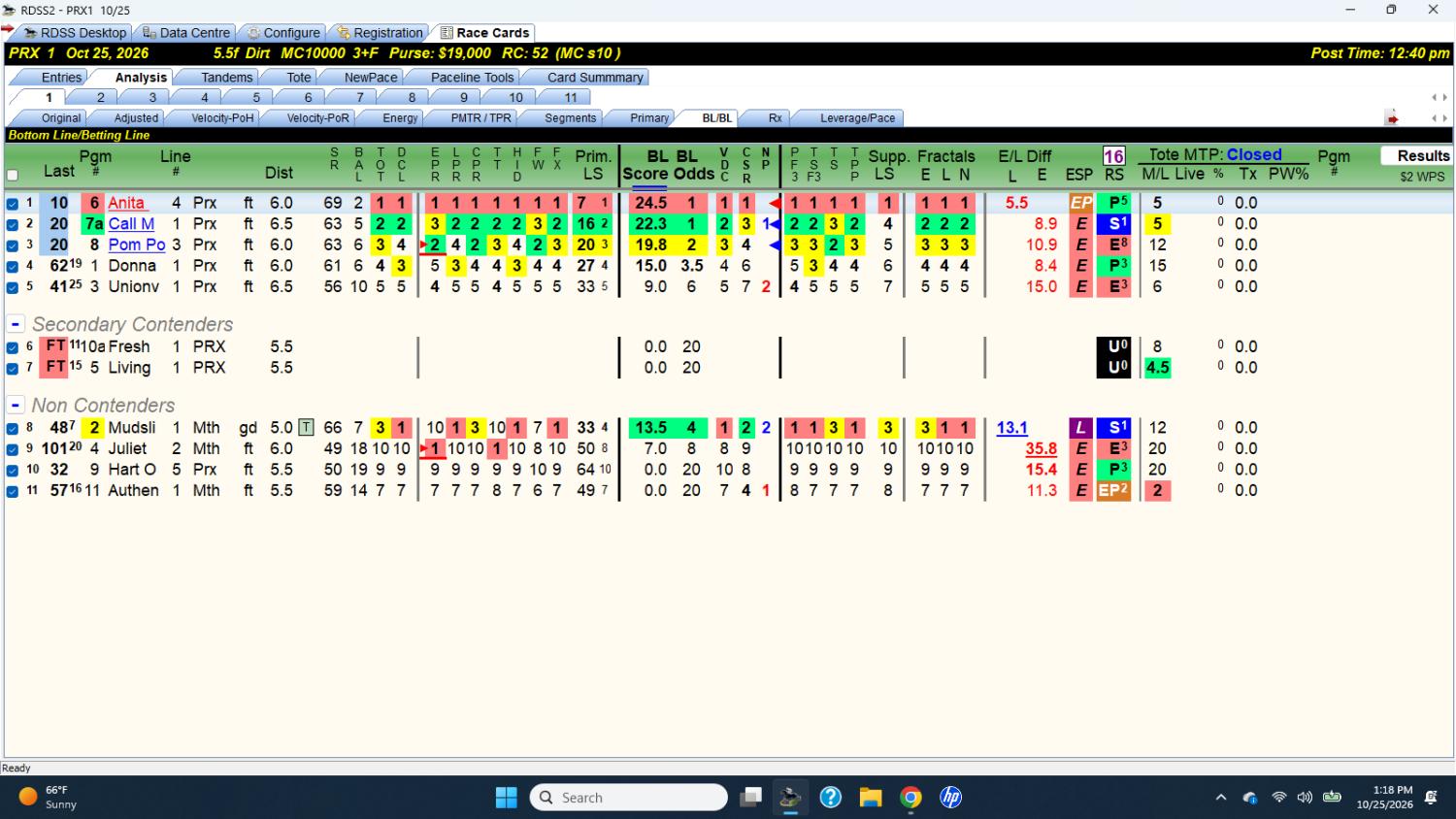
Task: Click the weather sun icon on taskbar
Action: click(x=28, y=797)
